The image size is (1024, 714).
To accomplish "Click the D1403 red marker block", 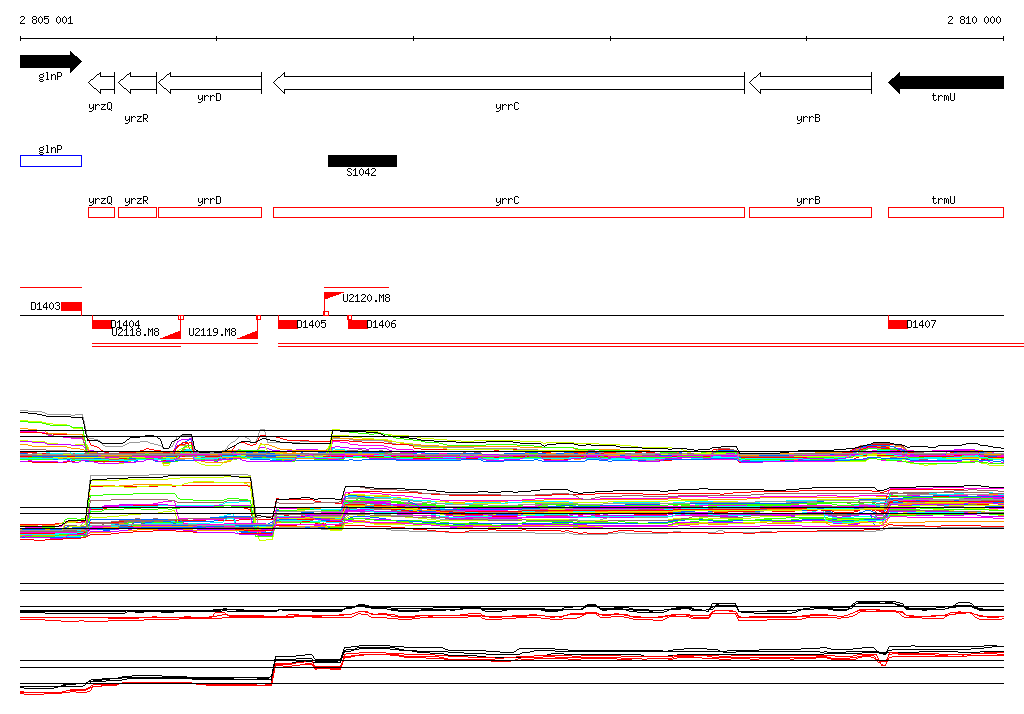I will click(72, 306).
